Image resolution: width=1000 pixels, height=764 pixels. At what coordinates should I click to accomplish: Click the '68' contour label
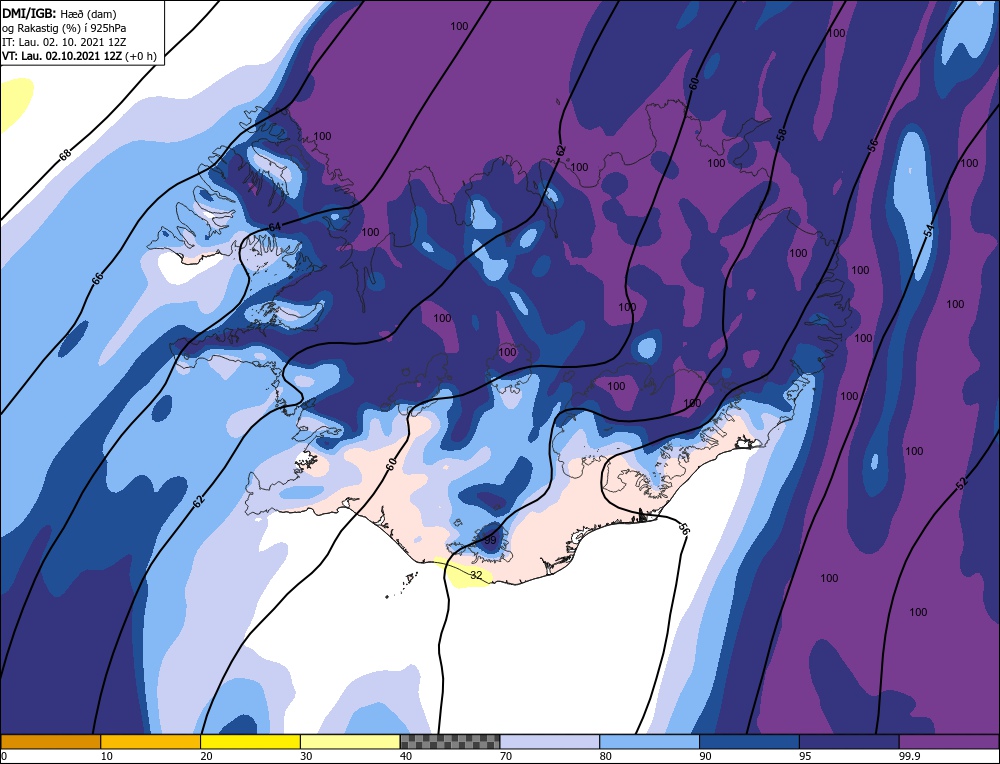pos(65,154)
